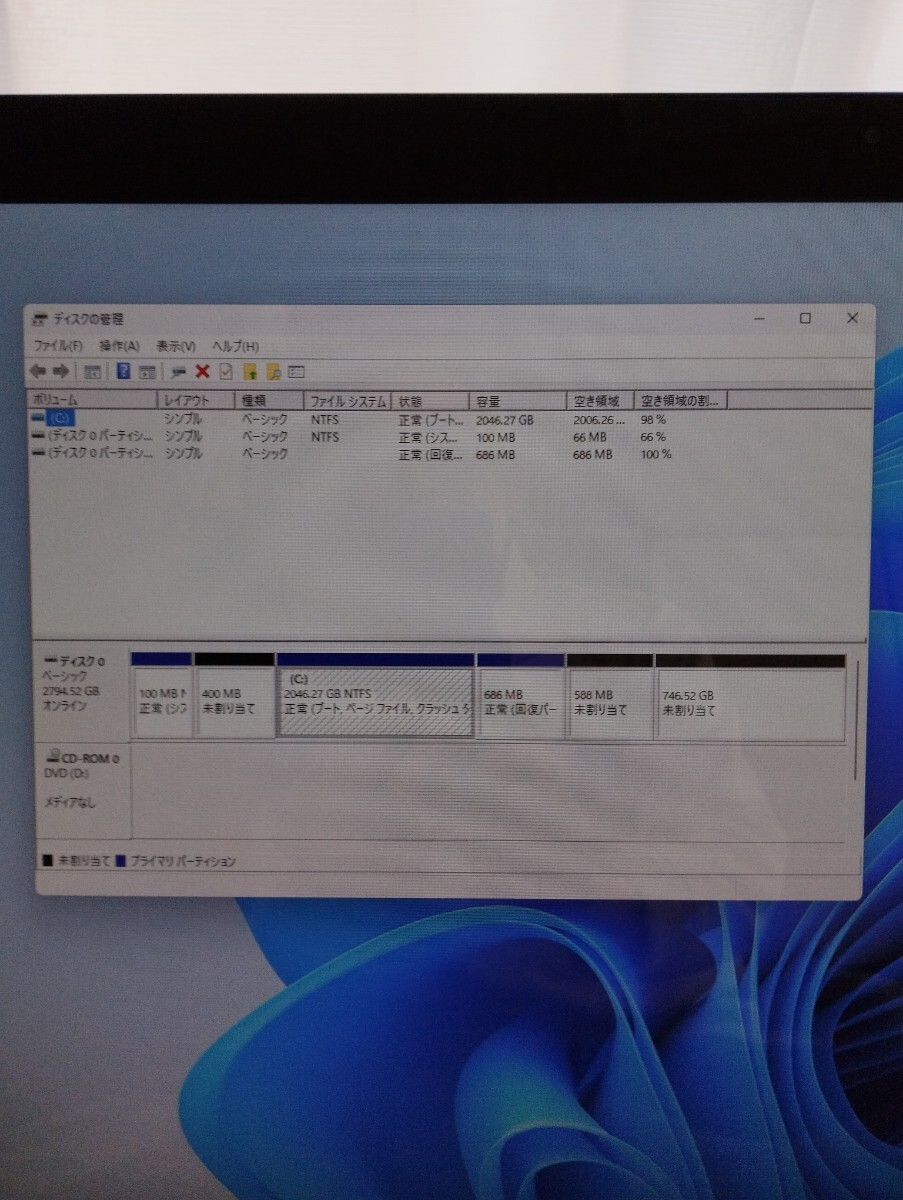
Task: Click the black 未割り当て legend swatch
Action: pyautogui.click(x=47, y=861)
